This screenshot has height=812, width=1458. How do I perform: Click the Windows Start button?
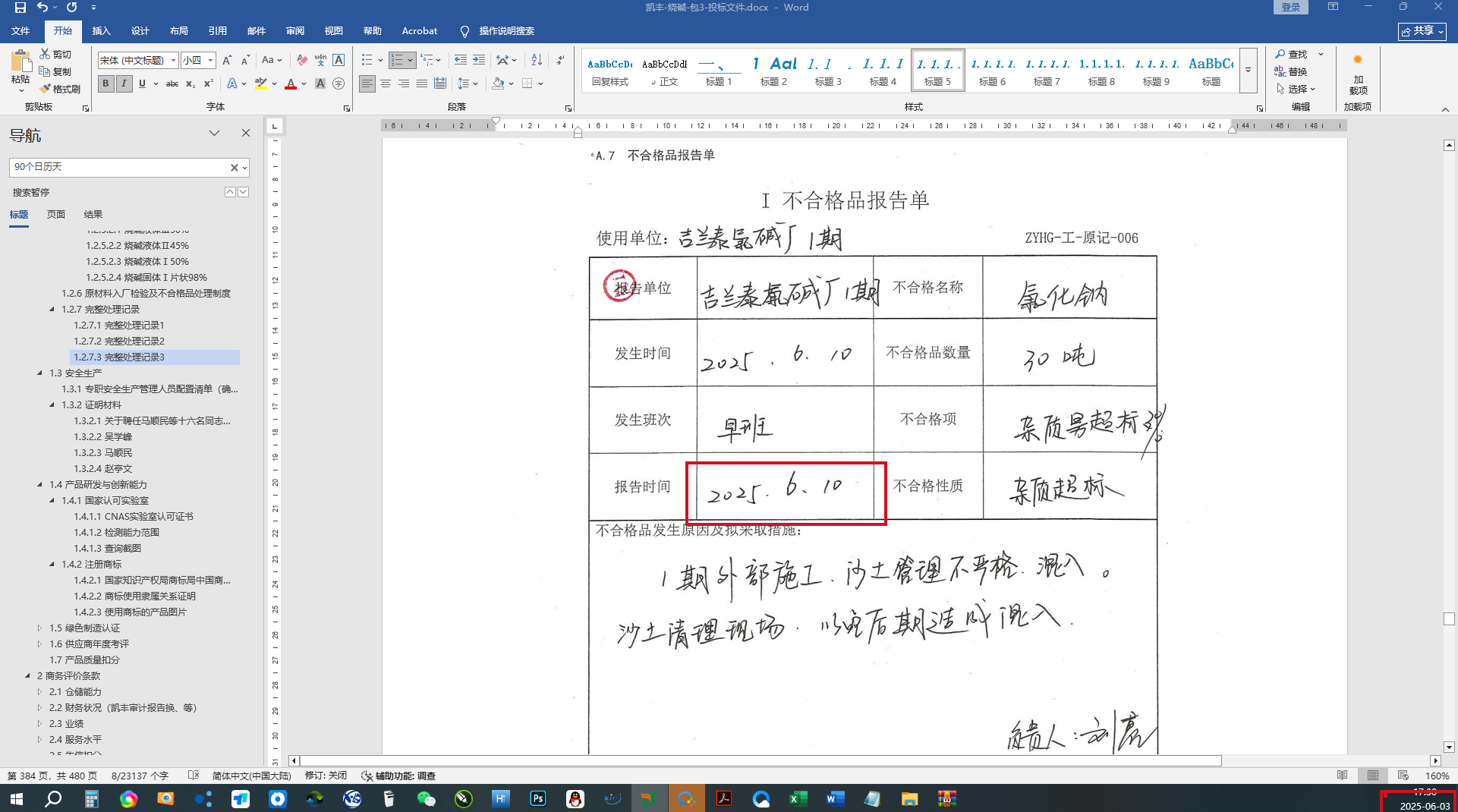(17, 798)
